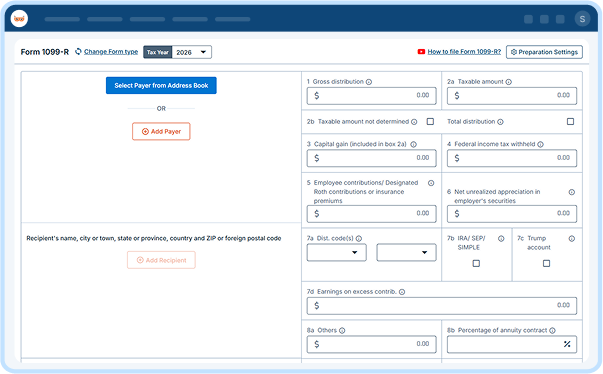The height and width of the screenshot is (374, 603).
Task: Click the Change Form type refresh icon
Action: click(78, 52)
